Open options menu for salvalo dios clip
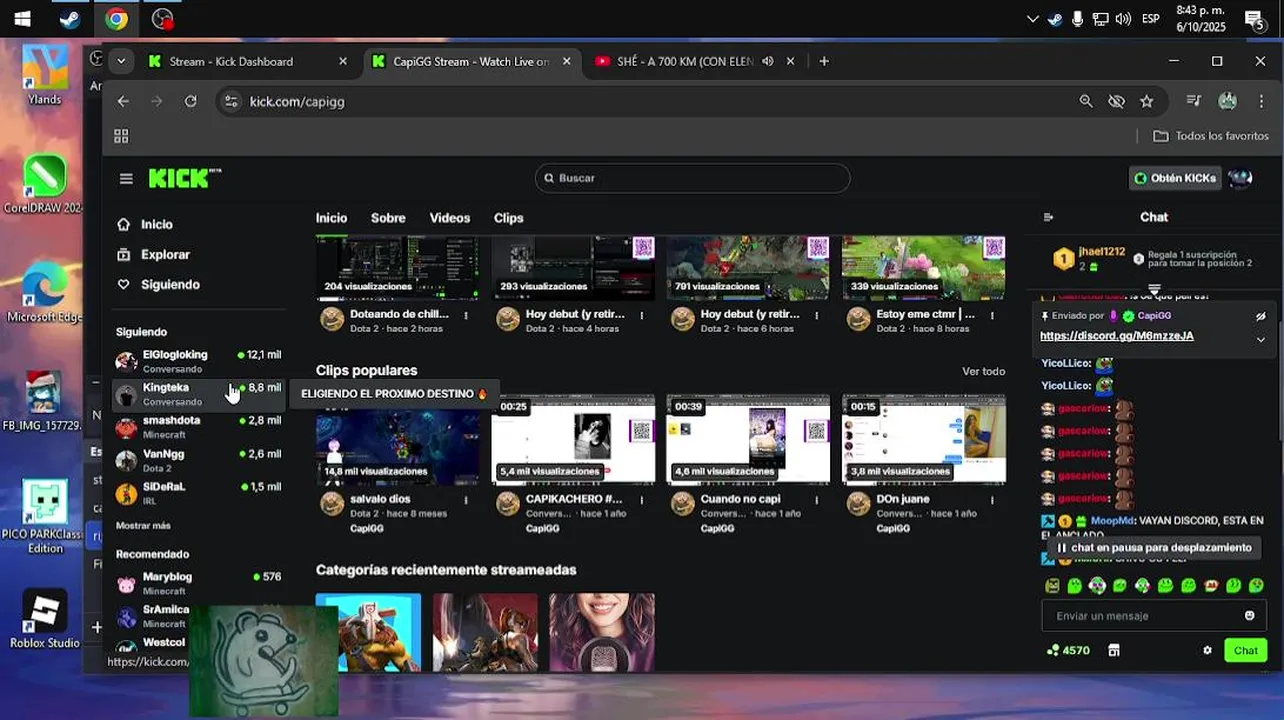The width and height of the screenshot is (1284, 720). tap(466, 500)
